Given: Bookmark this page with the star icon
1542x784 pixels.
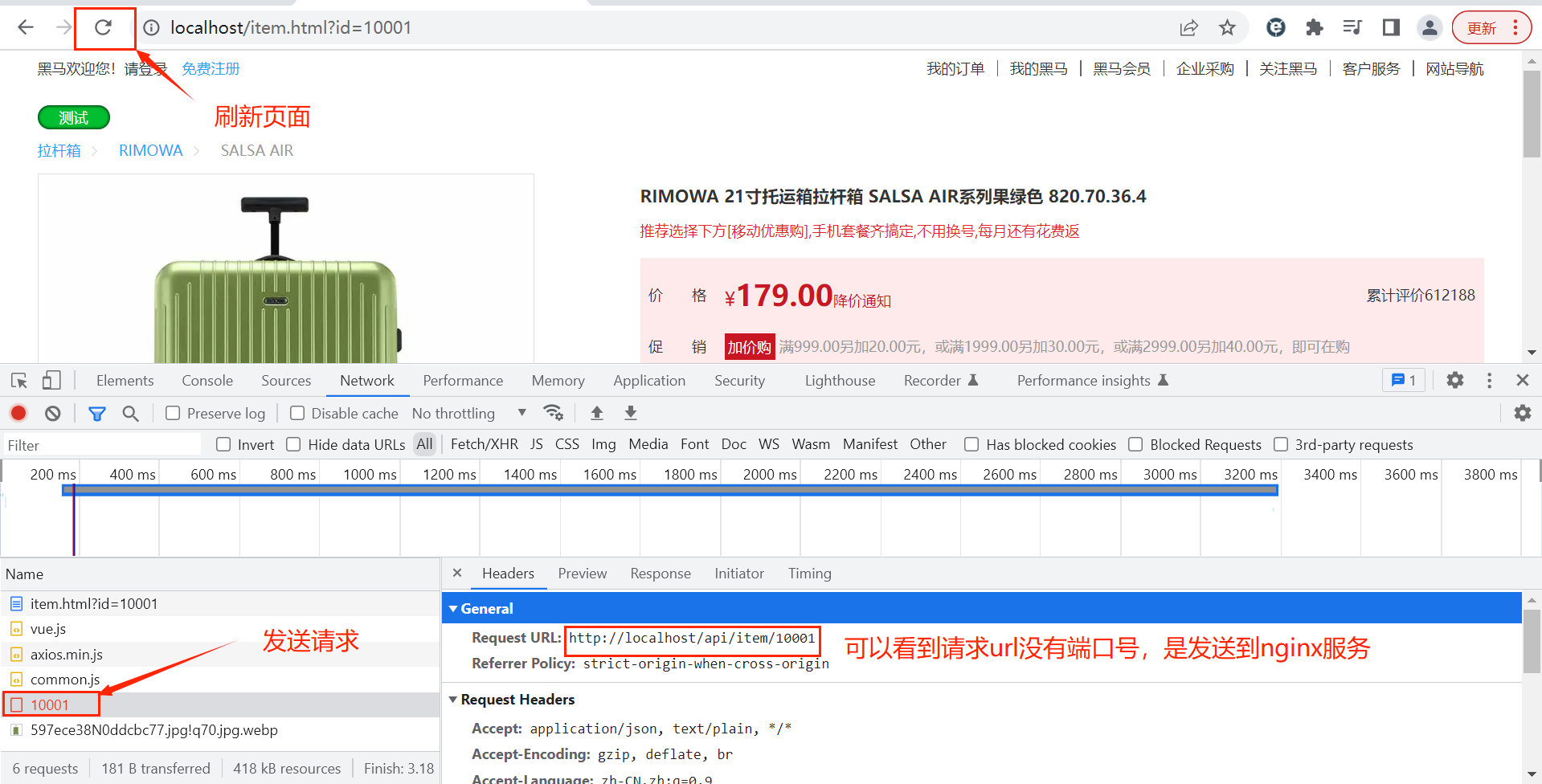Looking at the screenshot, I should pyautogui.click(x=1227, y=28).
